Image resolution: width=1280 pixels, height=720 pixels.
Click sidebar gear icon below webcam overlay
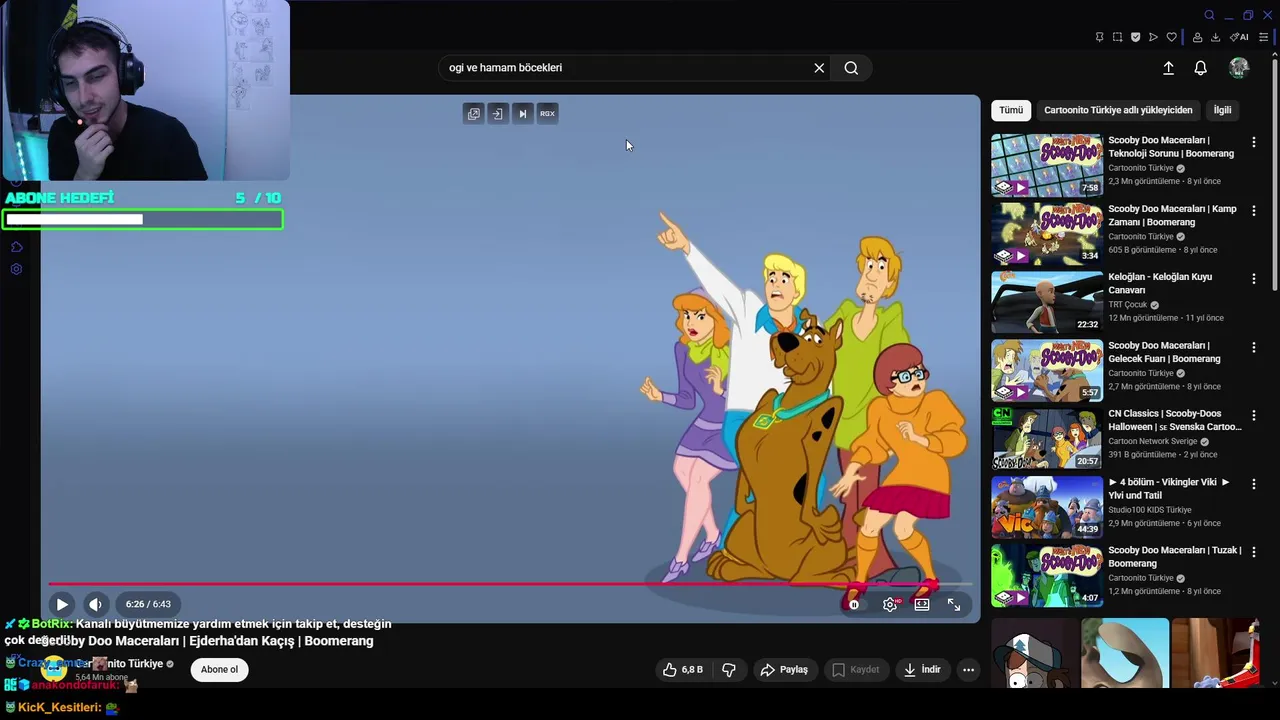pos(16,269)
